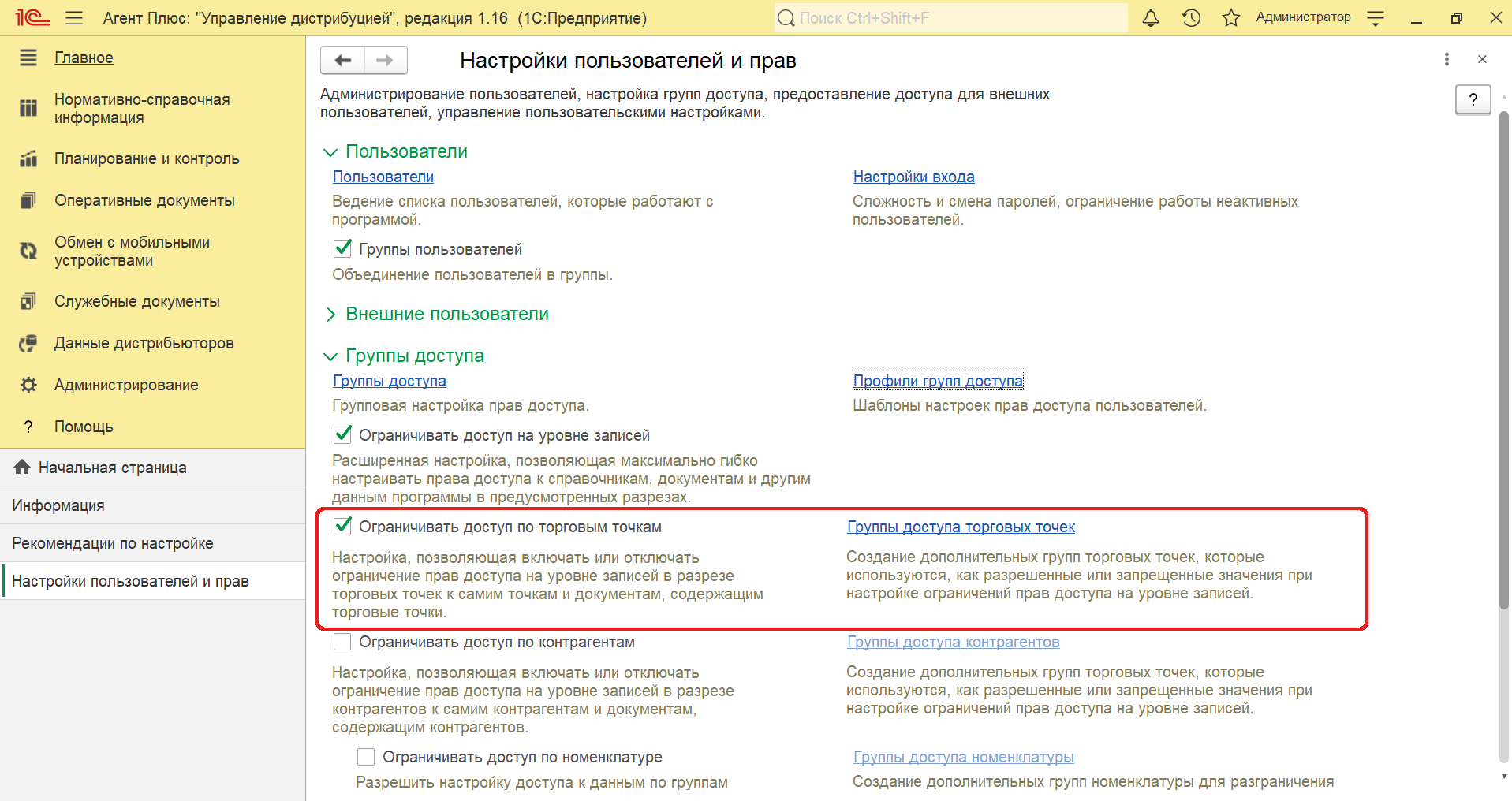The width and height of the screenshot is (1512, 801).
Task: Click Помощь question mark icon
Action: (x=28, y=427)
